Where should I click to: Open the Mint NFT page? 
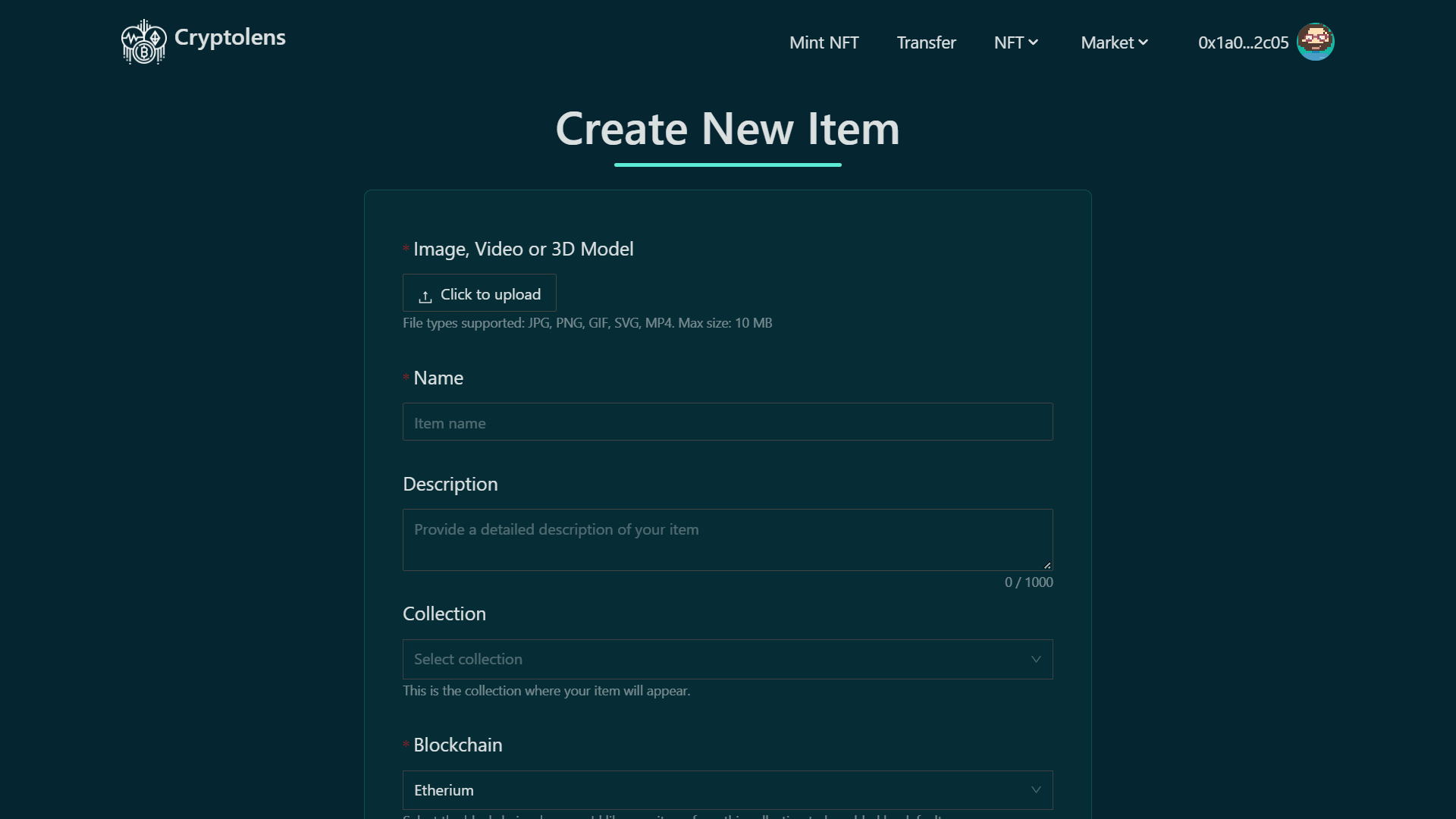pyautogui.click(x=824, y=42)
